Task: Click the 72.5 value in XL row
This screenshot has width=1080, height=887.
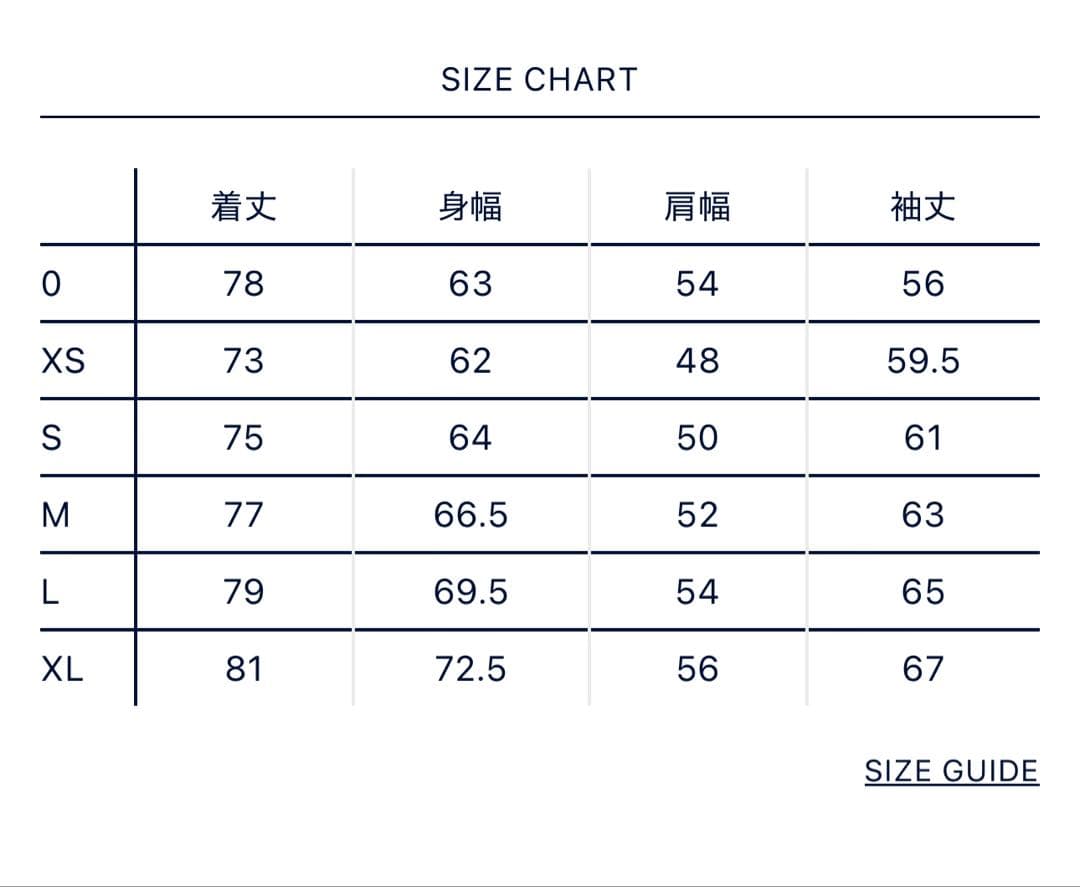Action: pyautogui.click(x=470, y=669)
